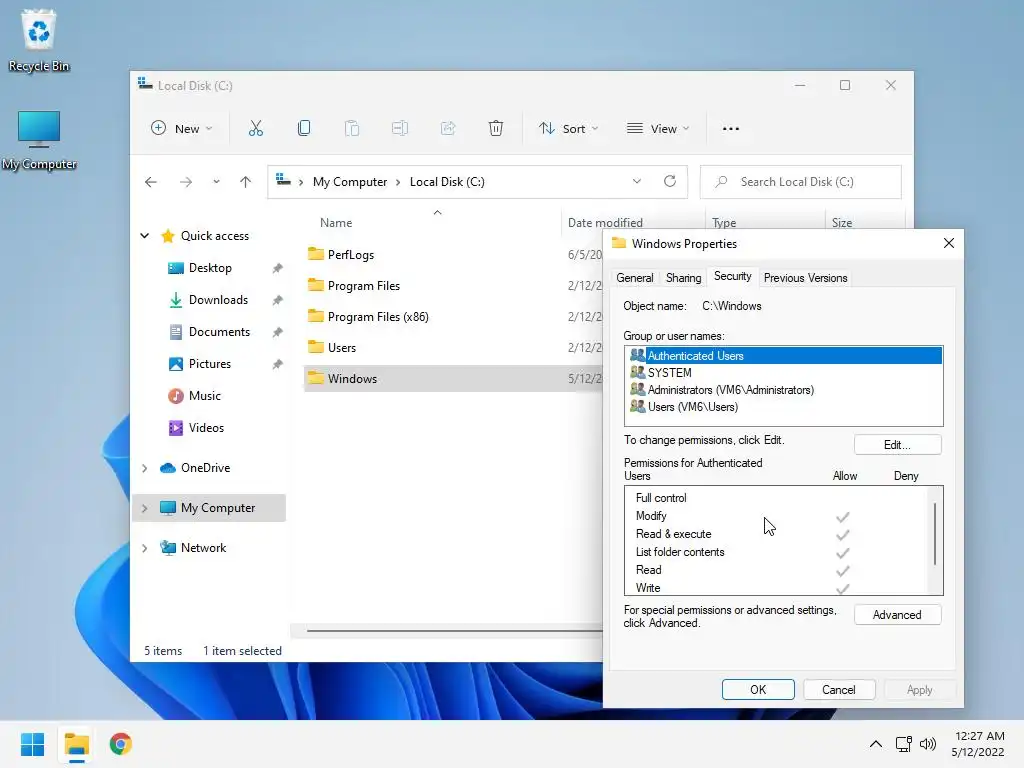This screenshot has width=1024, height=768.
Task: Select the Windows folder row
Action: 453,378
